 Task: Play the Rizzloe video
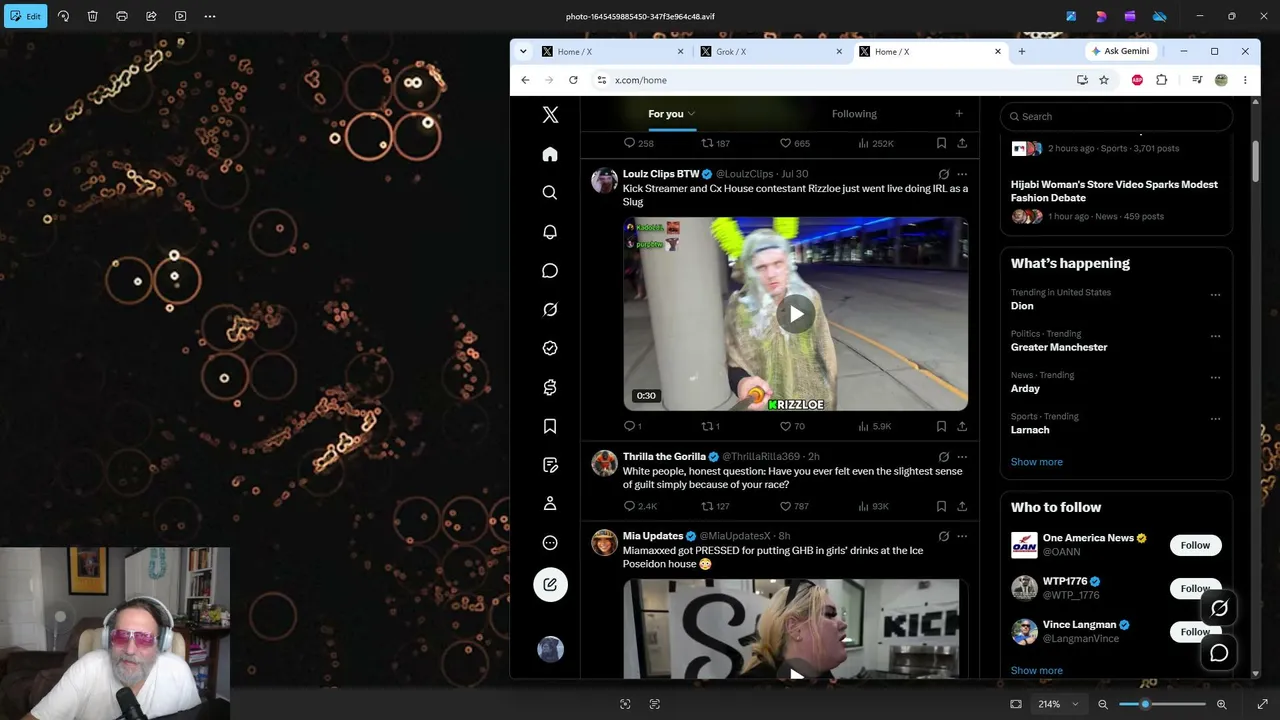[x=796, y=314]
